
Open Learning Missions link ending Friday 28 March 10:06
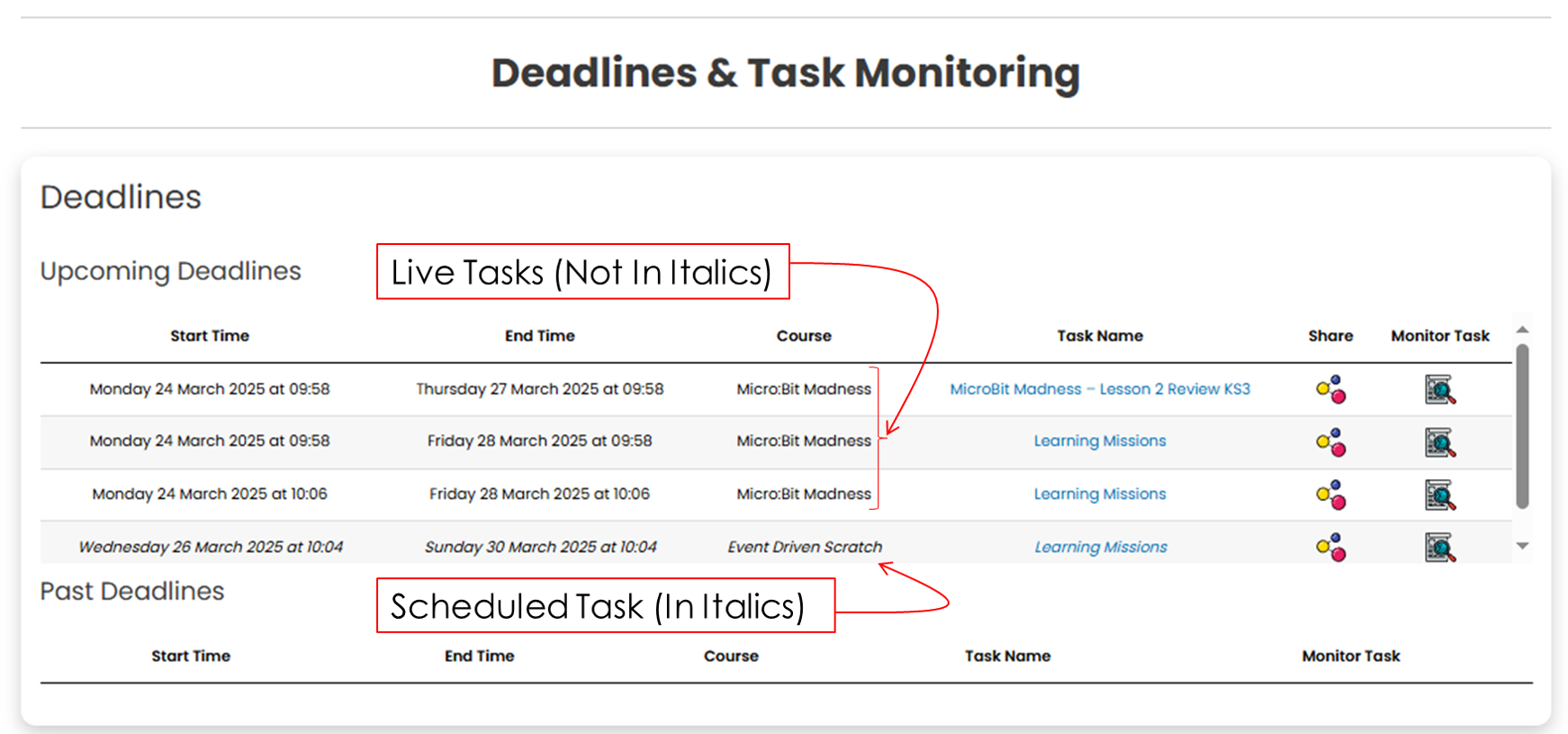(x=1100, y=494)
